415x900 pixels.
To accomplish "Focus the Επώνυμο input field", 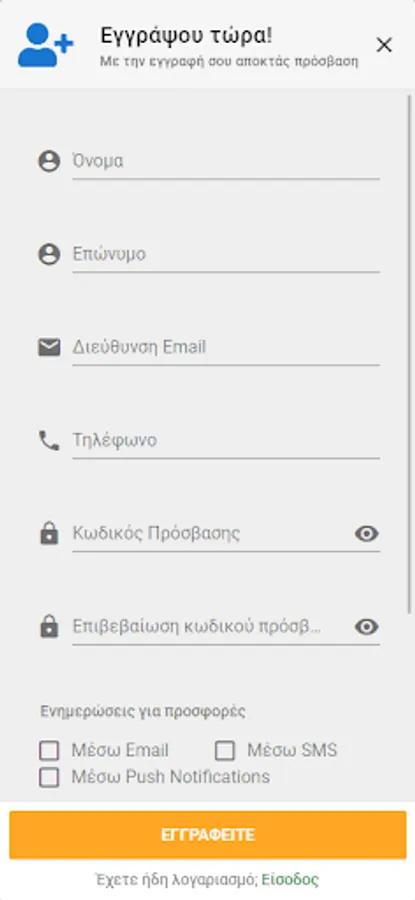I will [x=226, y=254].
